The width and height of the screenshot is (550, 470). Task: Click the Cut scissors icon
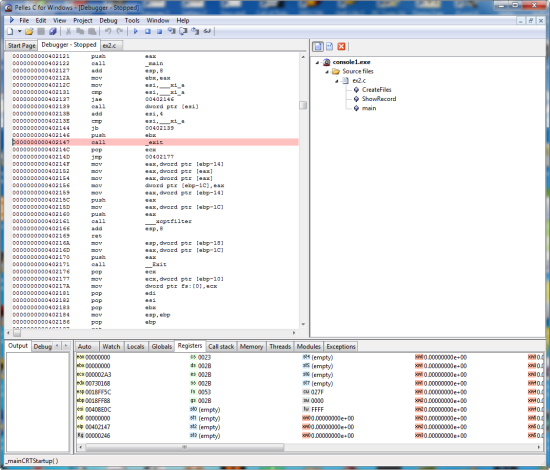[x=68, y=32]
